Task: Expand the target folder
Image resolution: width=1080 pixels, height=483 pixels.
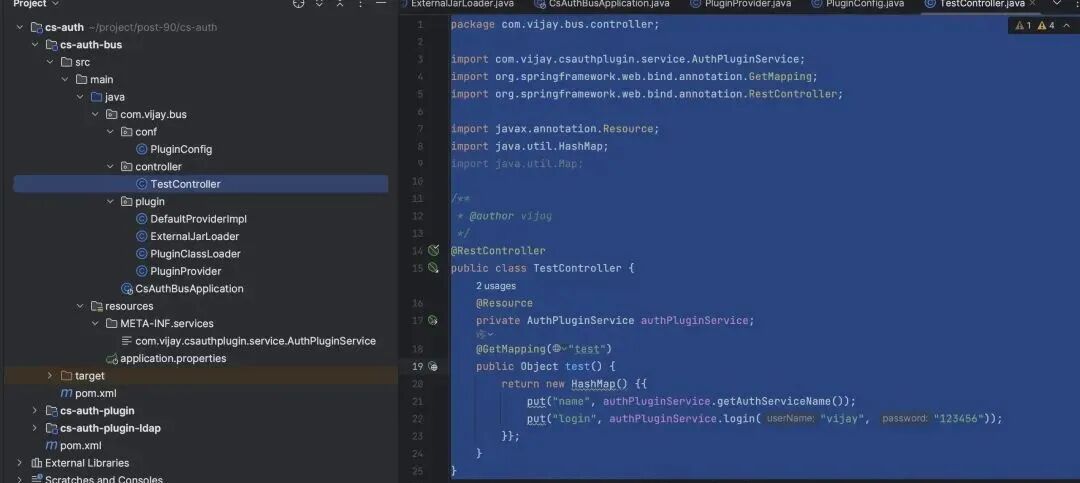Action: pos(50,376)
